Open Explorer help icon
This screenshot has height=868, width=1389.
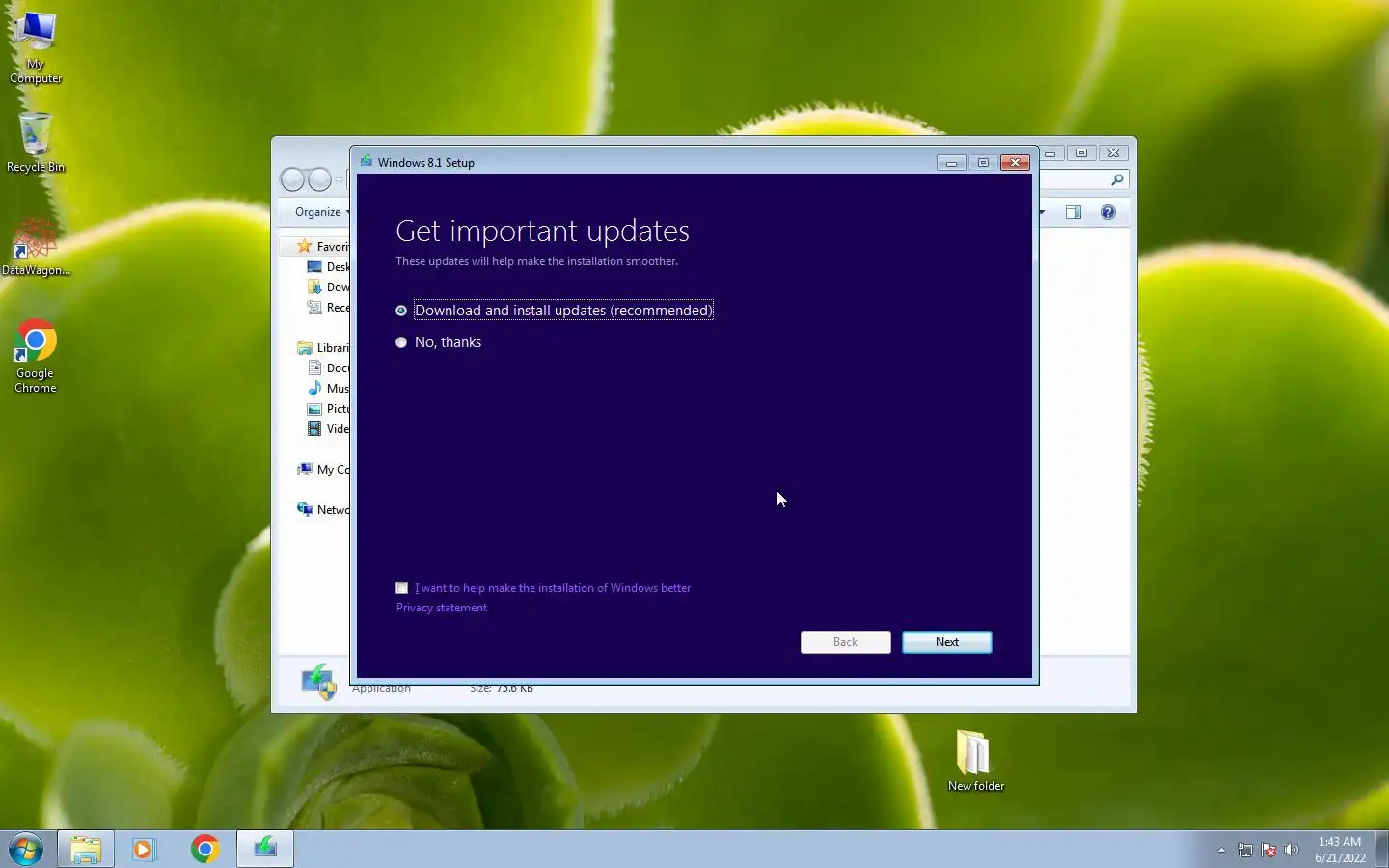(x=1108, y=212)
